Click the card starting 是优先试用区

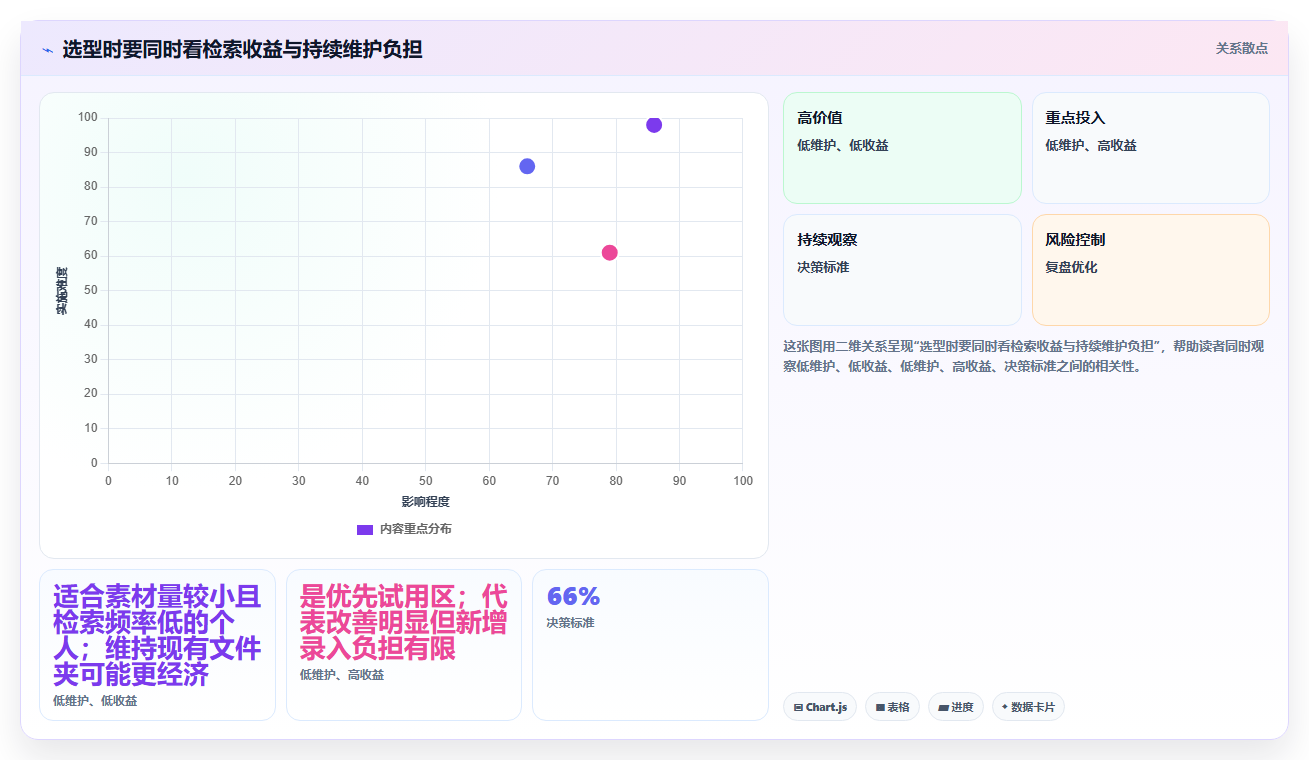[404, 645]
